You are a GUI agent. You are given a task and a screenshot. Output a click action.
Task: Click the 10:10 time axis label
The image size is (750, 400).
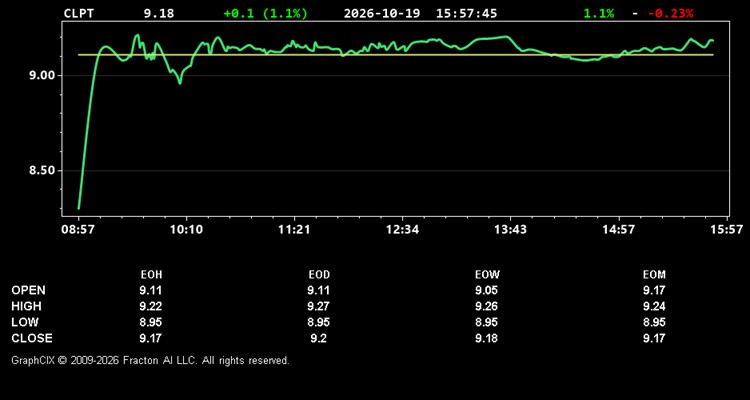186,230
